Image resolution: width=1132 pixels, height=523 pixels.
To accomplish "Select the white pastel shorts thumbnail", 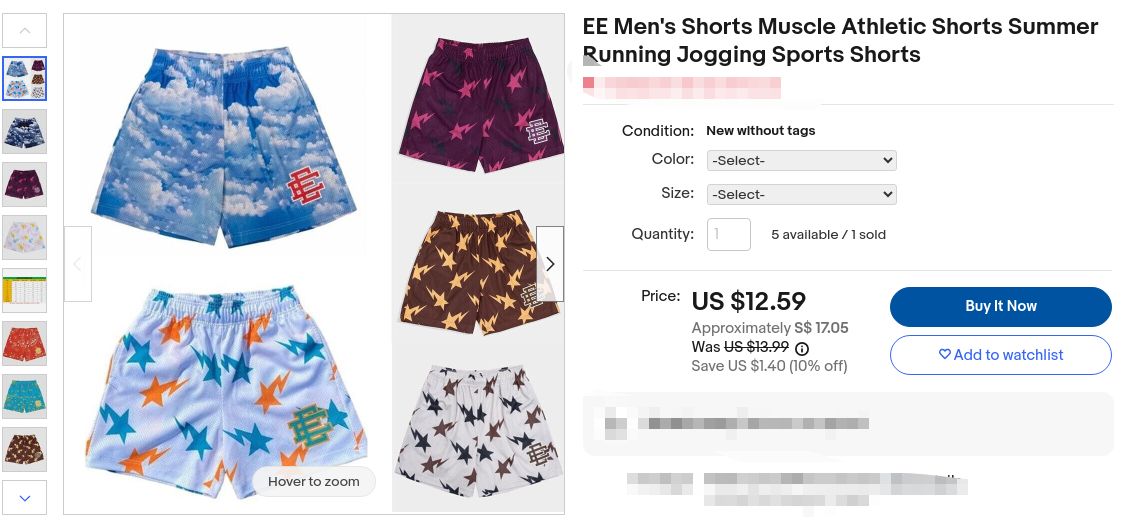I will [x=25, y=237].
